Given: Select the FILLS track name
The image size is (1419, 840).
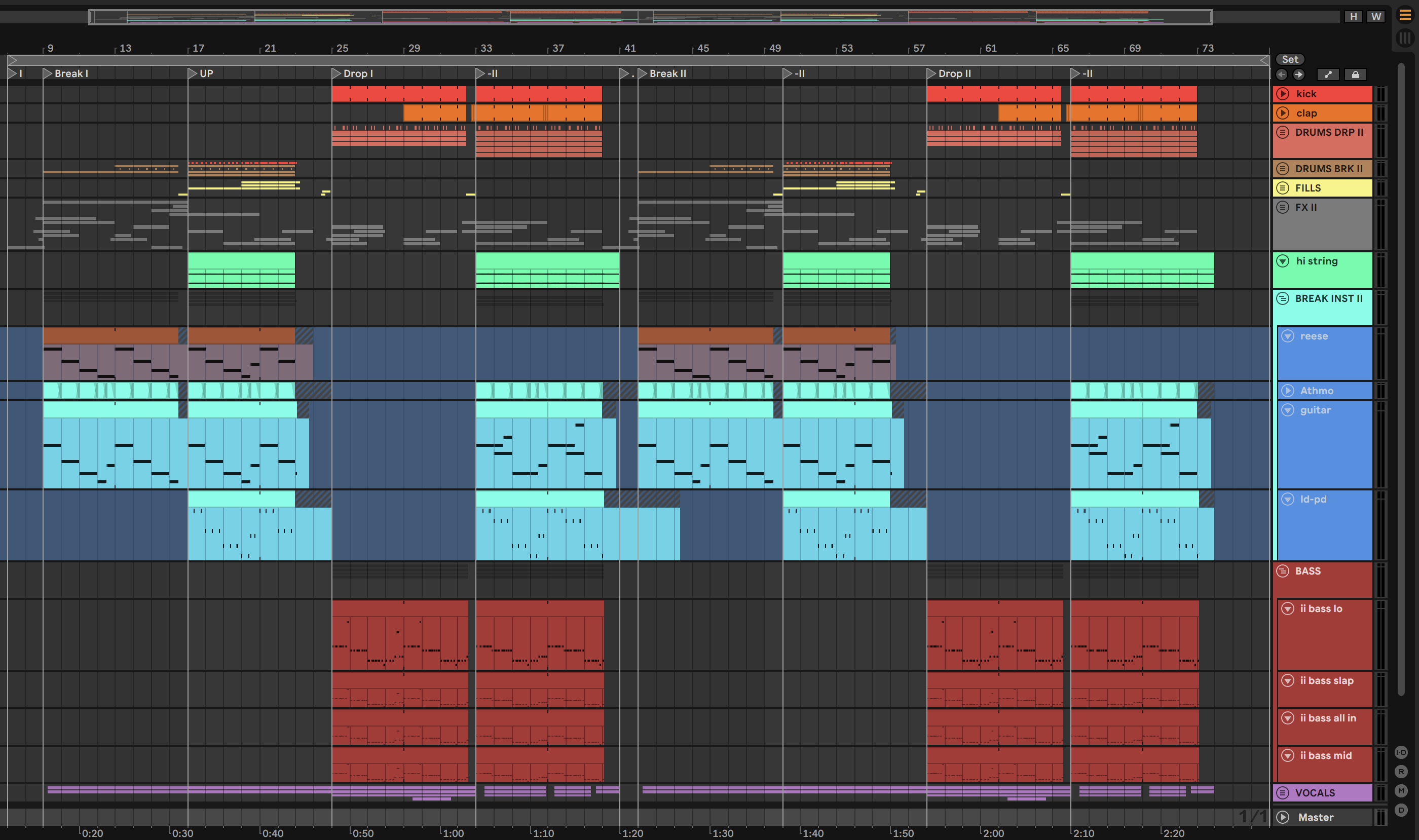Looking at the screenshot, I should tap(1308, 188).
